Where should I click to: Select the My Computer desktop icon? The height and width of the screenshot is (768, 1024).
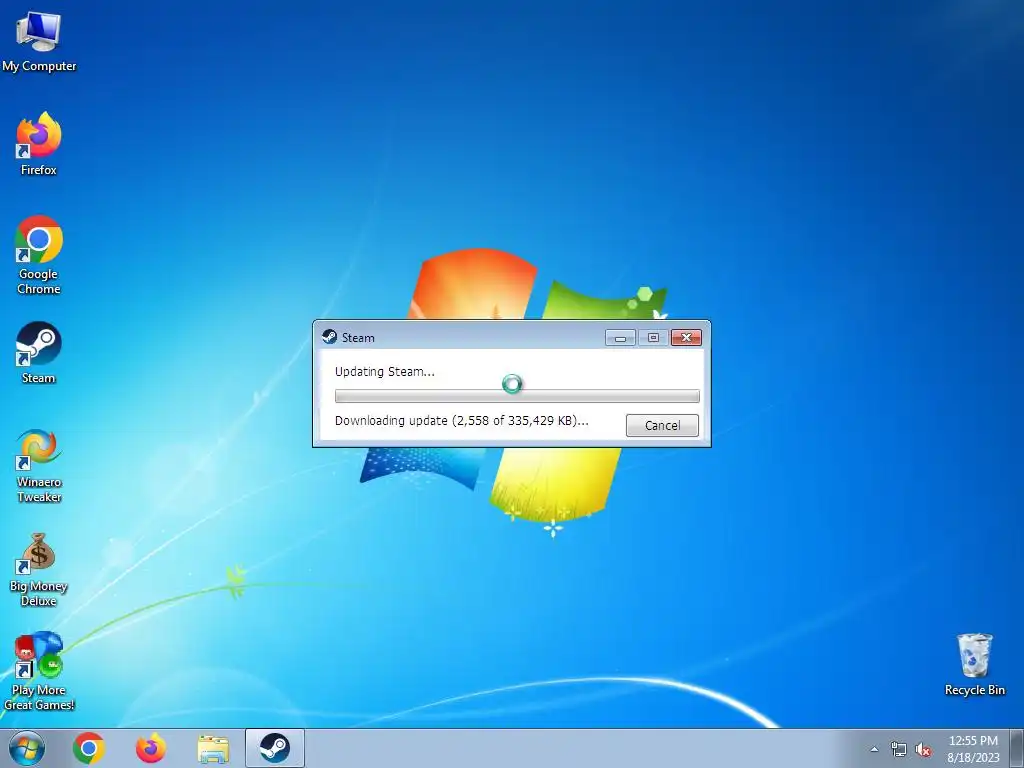(39, 42)
